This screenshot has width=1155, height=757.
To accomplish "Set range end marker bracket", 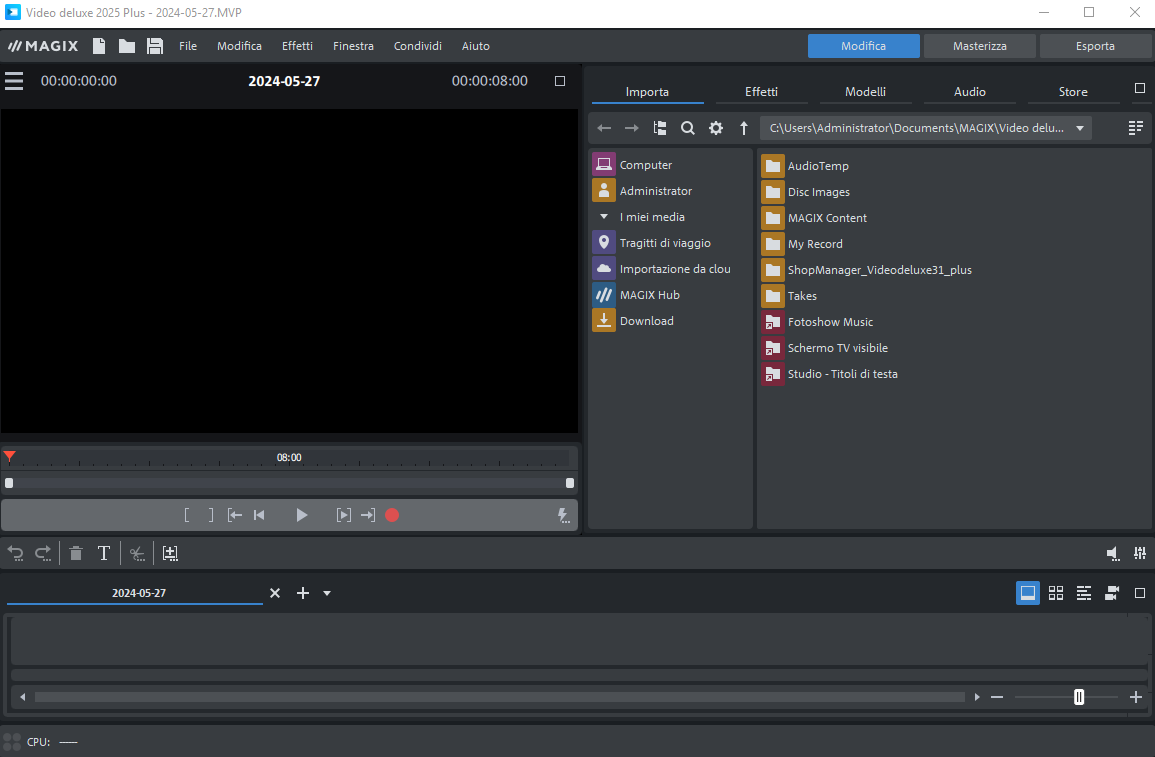I will 211,515.
